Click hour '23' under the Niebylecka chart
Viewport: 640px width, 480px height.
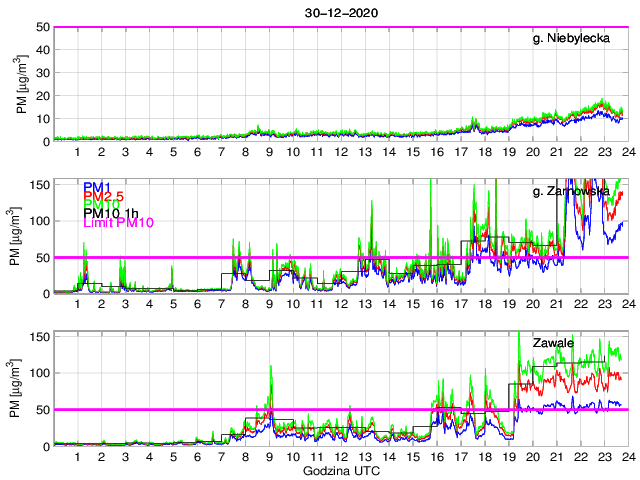605,152
